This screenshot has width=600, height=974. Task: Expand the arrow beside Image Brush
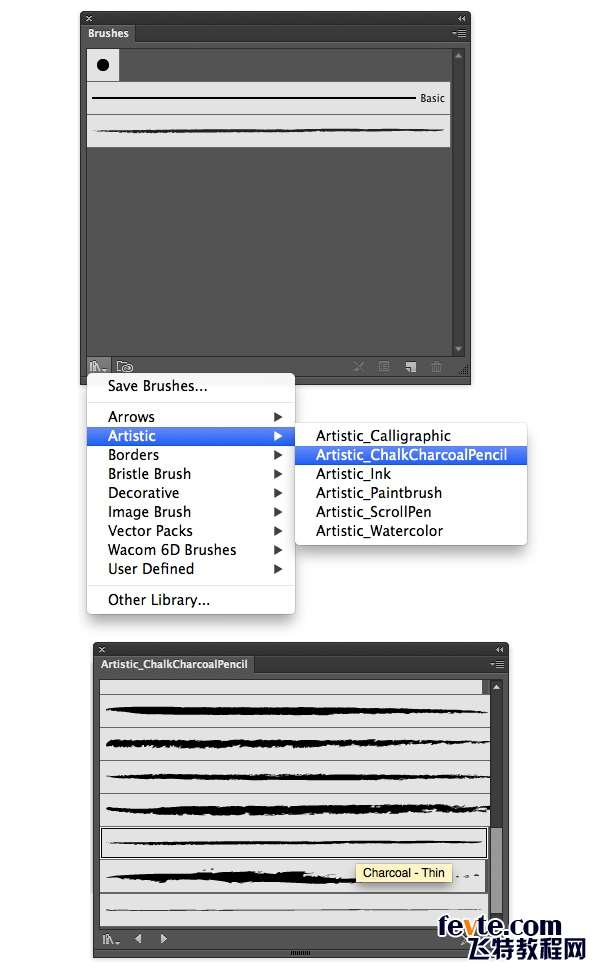coord(278,512)
